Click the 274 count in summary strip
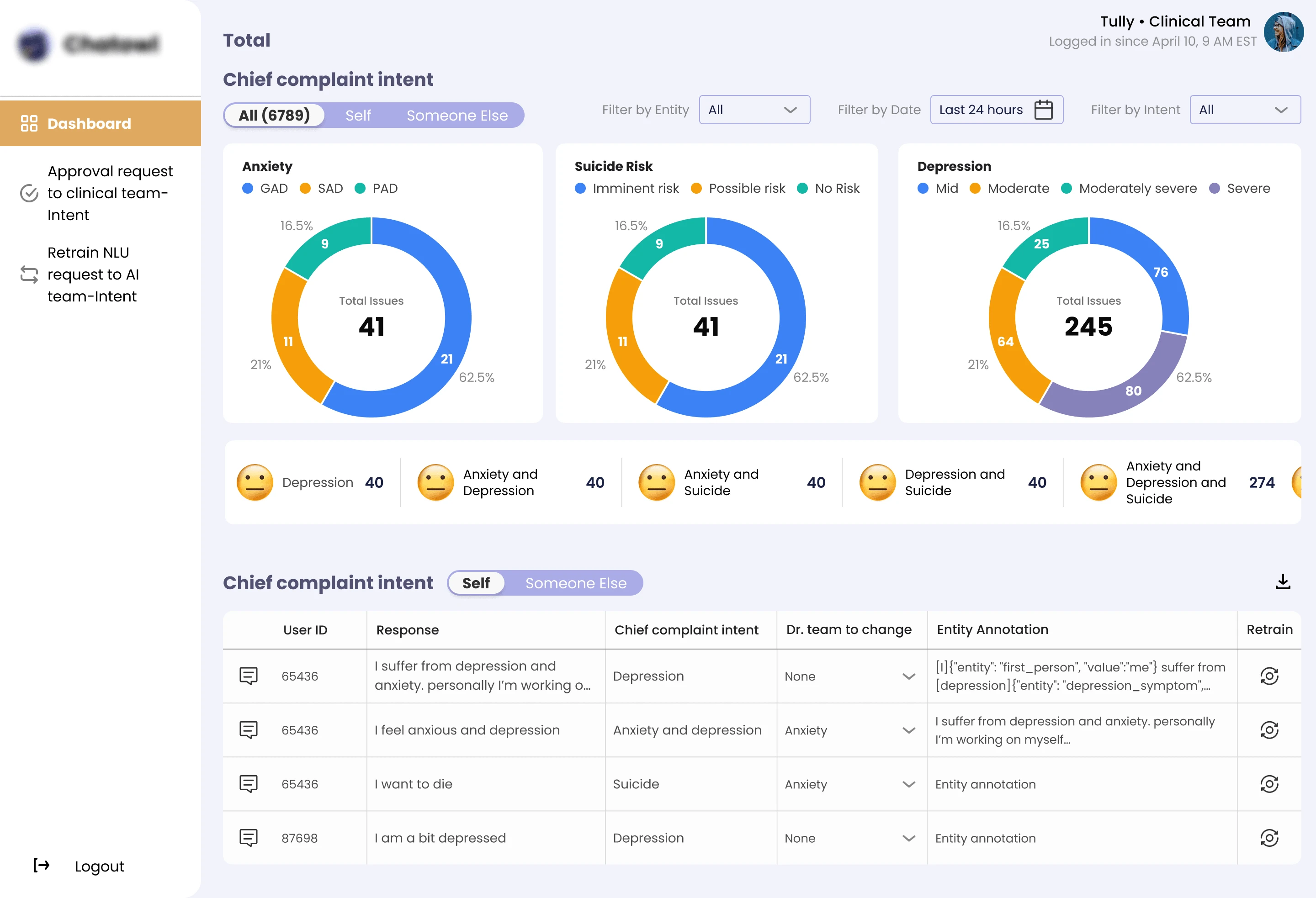Image resolution: width=1316 pixels, height=898 pixels. [1262, 482]
